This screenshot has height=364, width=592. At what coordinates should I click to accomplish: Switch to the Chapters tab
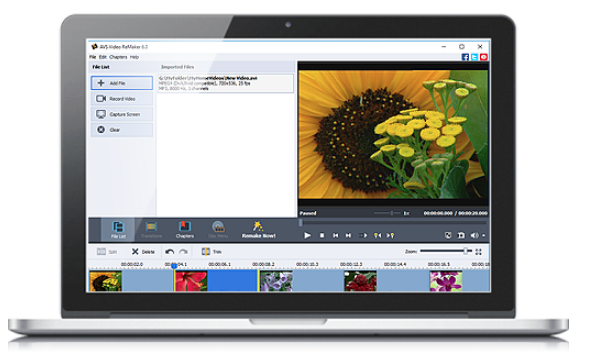click(x=185, y=230)
